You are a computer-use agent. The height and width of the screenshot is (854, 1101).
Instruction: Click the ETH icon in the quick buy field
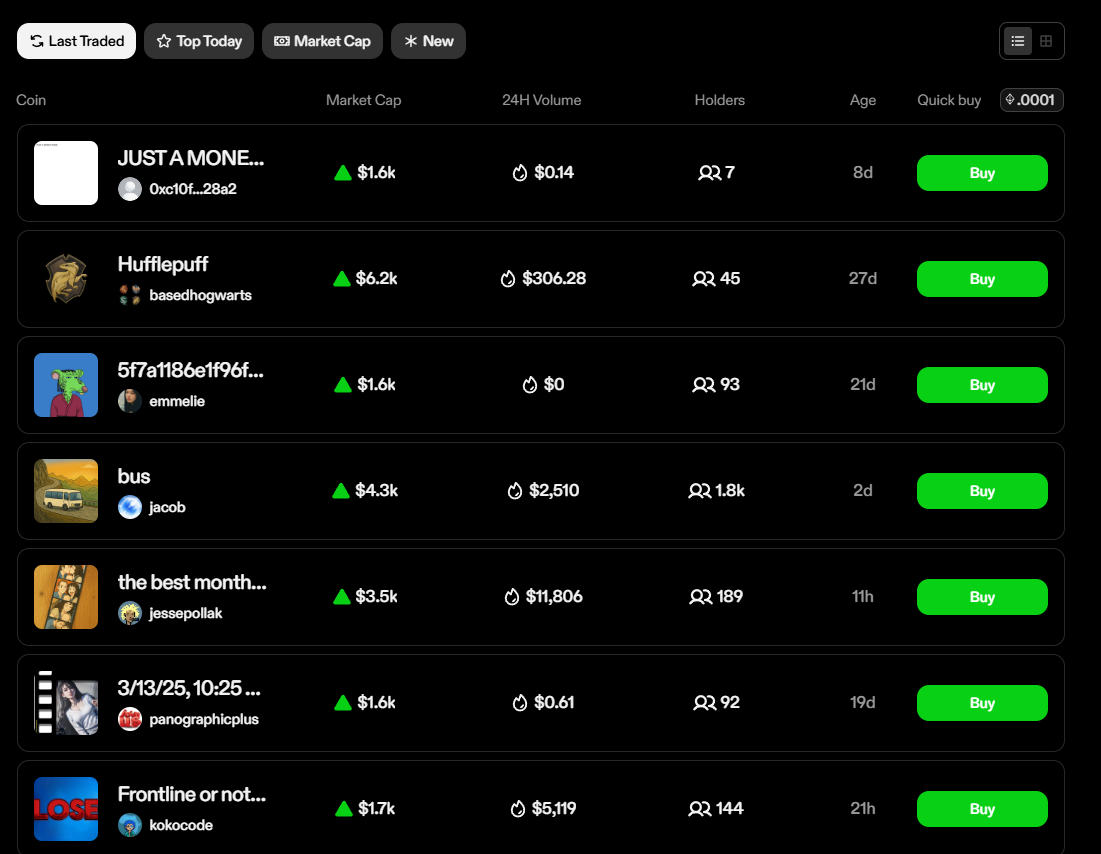[x=1009, y=100]
